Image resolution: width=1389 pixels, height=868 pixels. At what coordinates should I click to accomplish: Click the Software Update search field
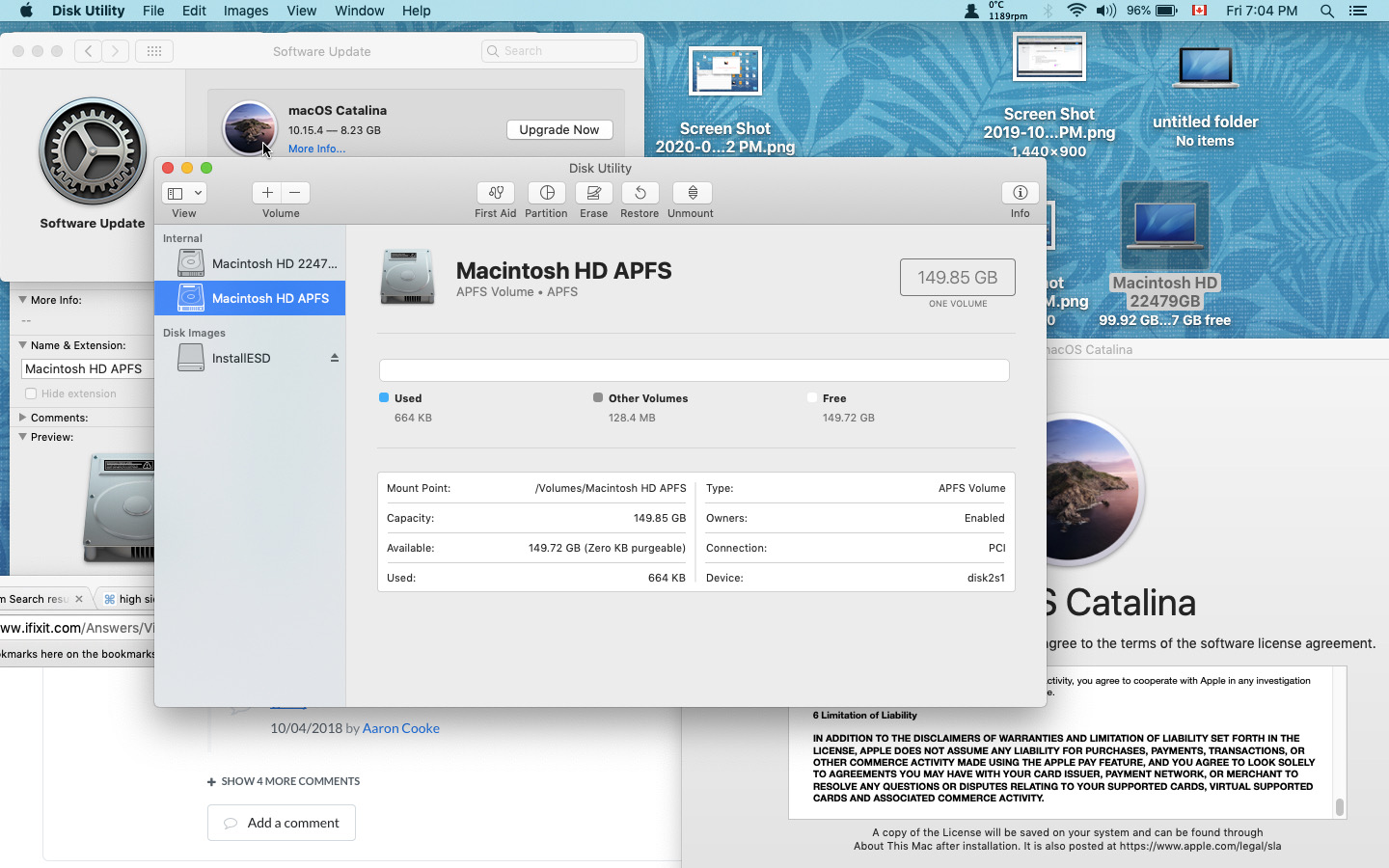[559, 51]
